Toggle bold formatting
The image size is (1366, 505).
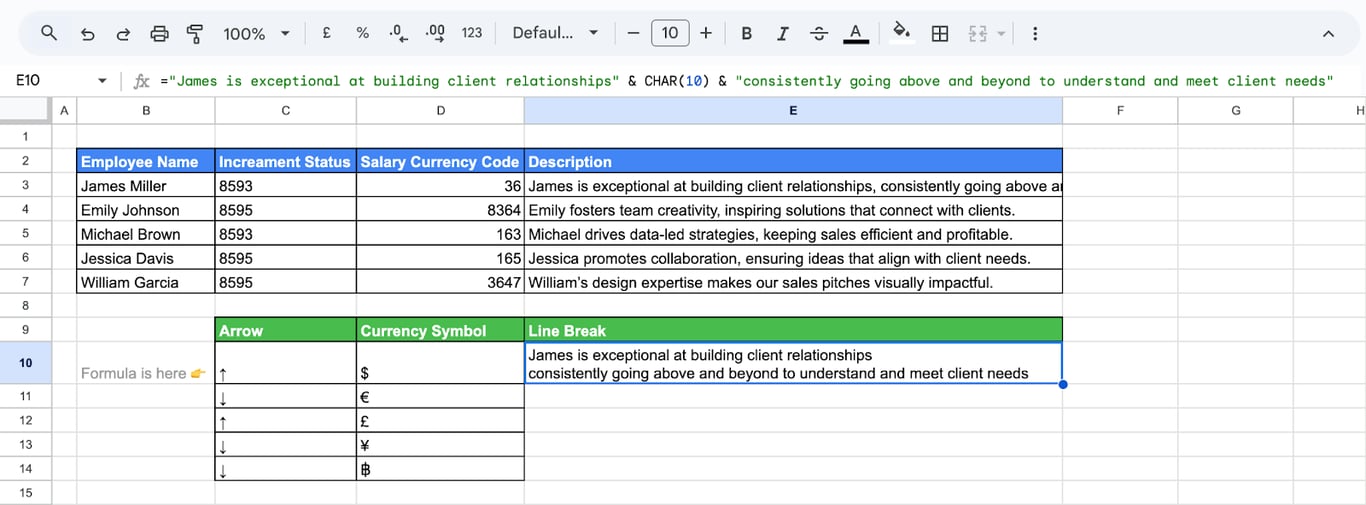coord(746,33)
